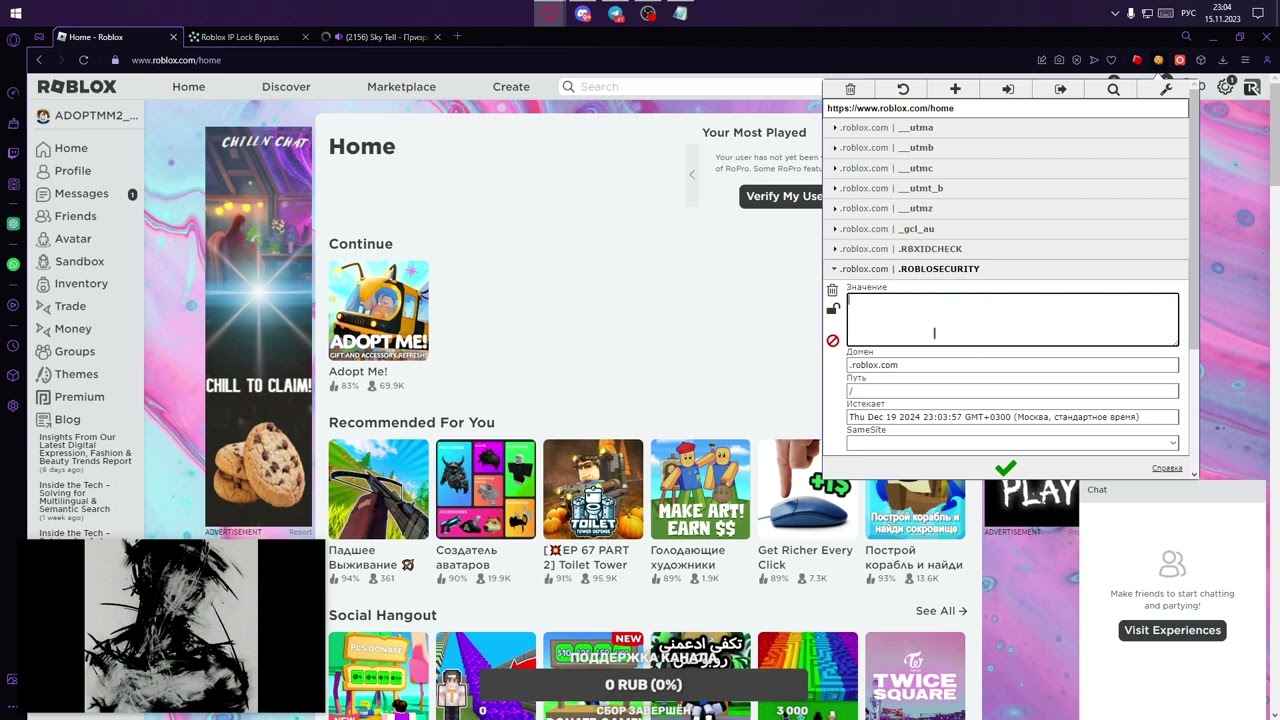Take a snapshot with the camera toolbar icon
Image resolution: width=1280 pixels, height=720 pixels.
coord(1059,60)
